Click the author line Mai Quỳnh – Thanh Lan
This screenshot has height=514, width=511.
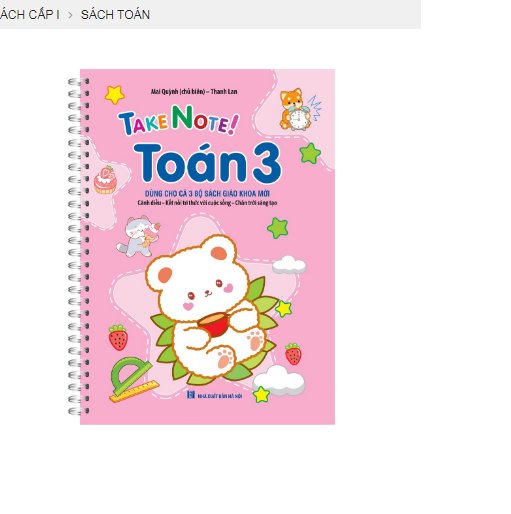(194, 92)
